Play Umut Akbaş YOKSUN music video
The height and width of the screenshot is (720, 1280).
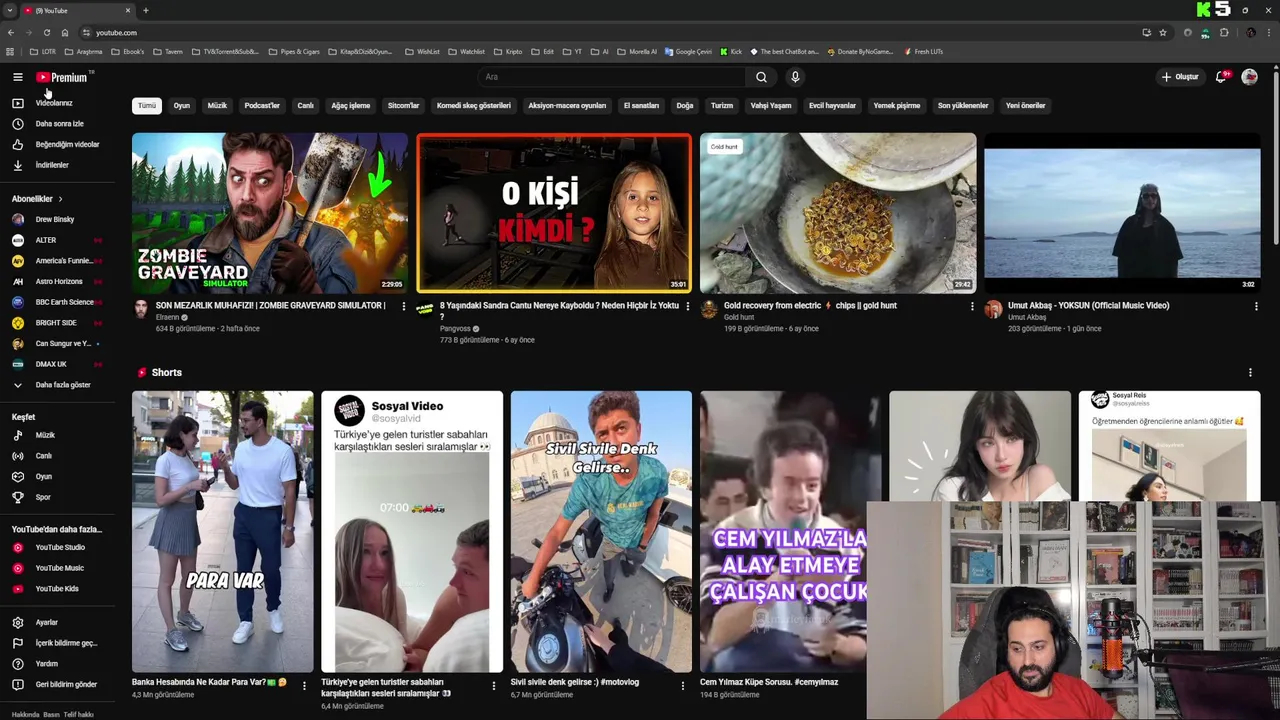point(1122,213)
